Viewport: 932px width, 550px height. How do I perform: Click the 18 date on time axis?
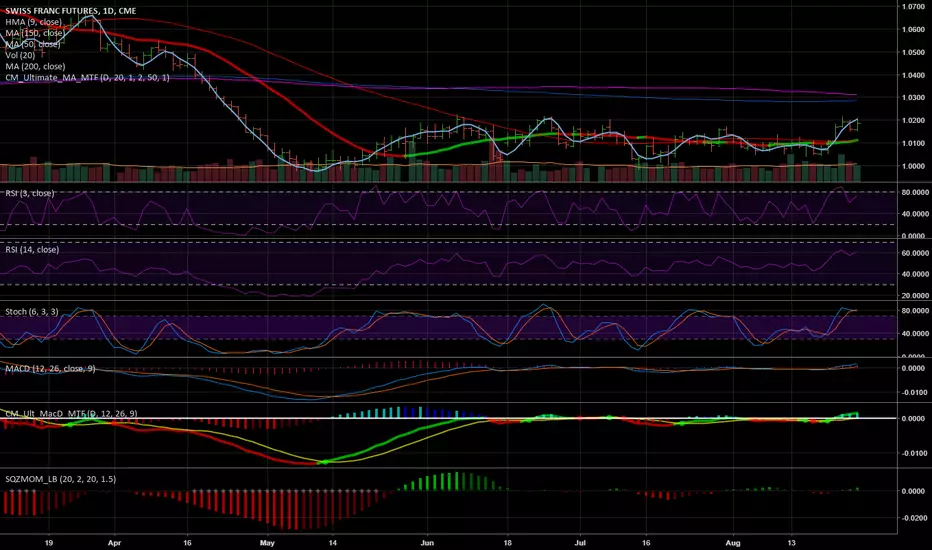[x=508, y=543]
